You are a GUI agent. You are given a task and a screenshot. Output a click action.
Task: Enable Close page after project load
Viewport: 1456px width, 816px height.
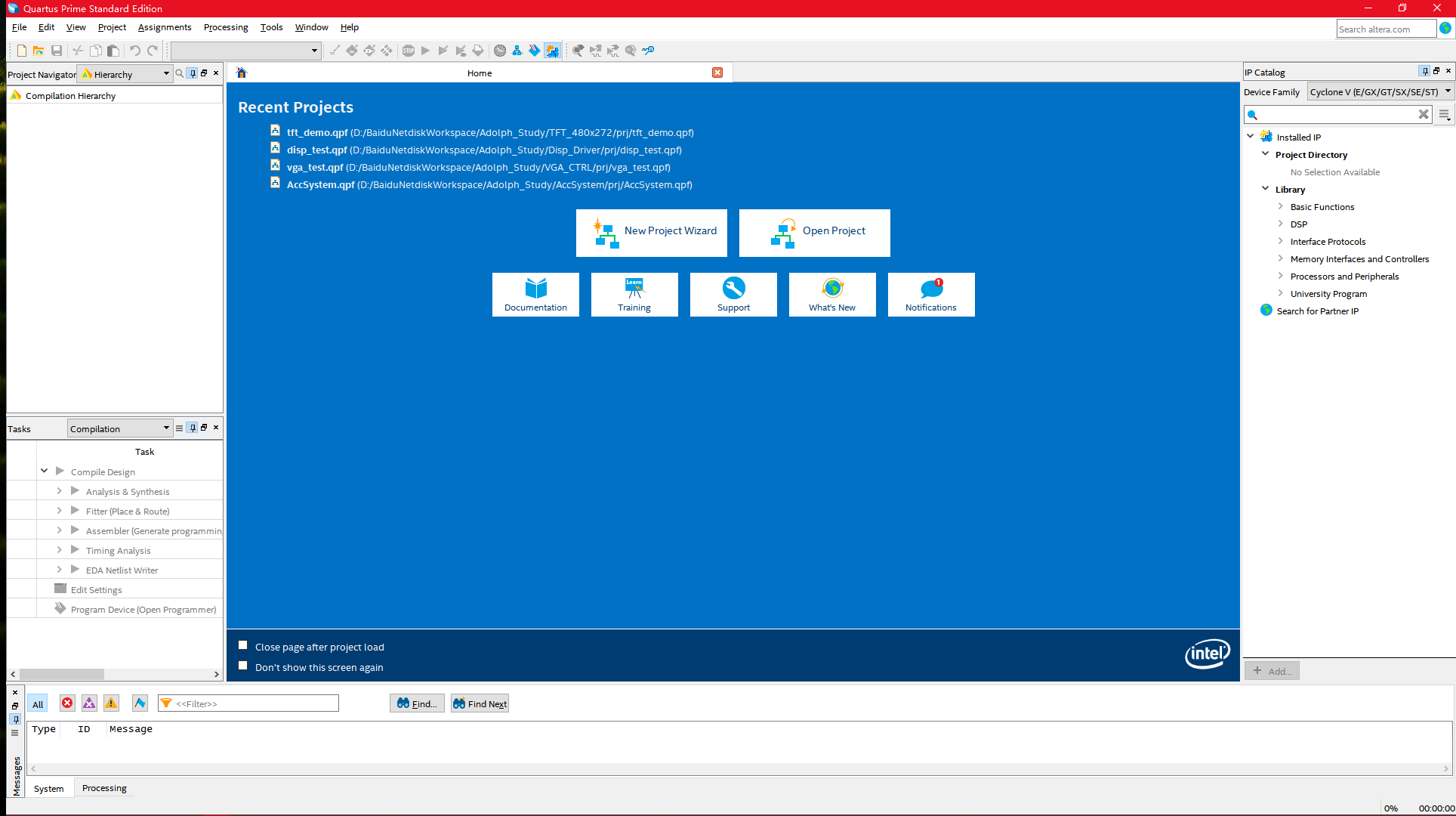(x=243, y=645)
